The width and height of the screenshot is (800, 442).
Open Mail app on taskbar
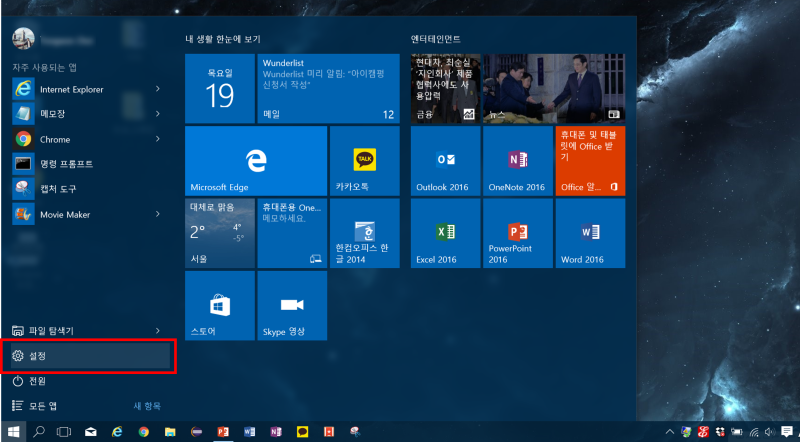tap(90, 432)
